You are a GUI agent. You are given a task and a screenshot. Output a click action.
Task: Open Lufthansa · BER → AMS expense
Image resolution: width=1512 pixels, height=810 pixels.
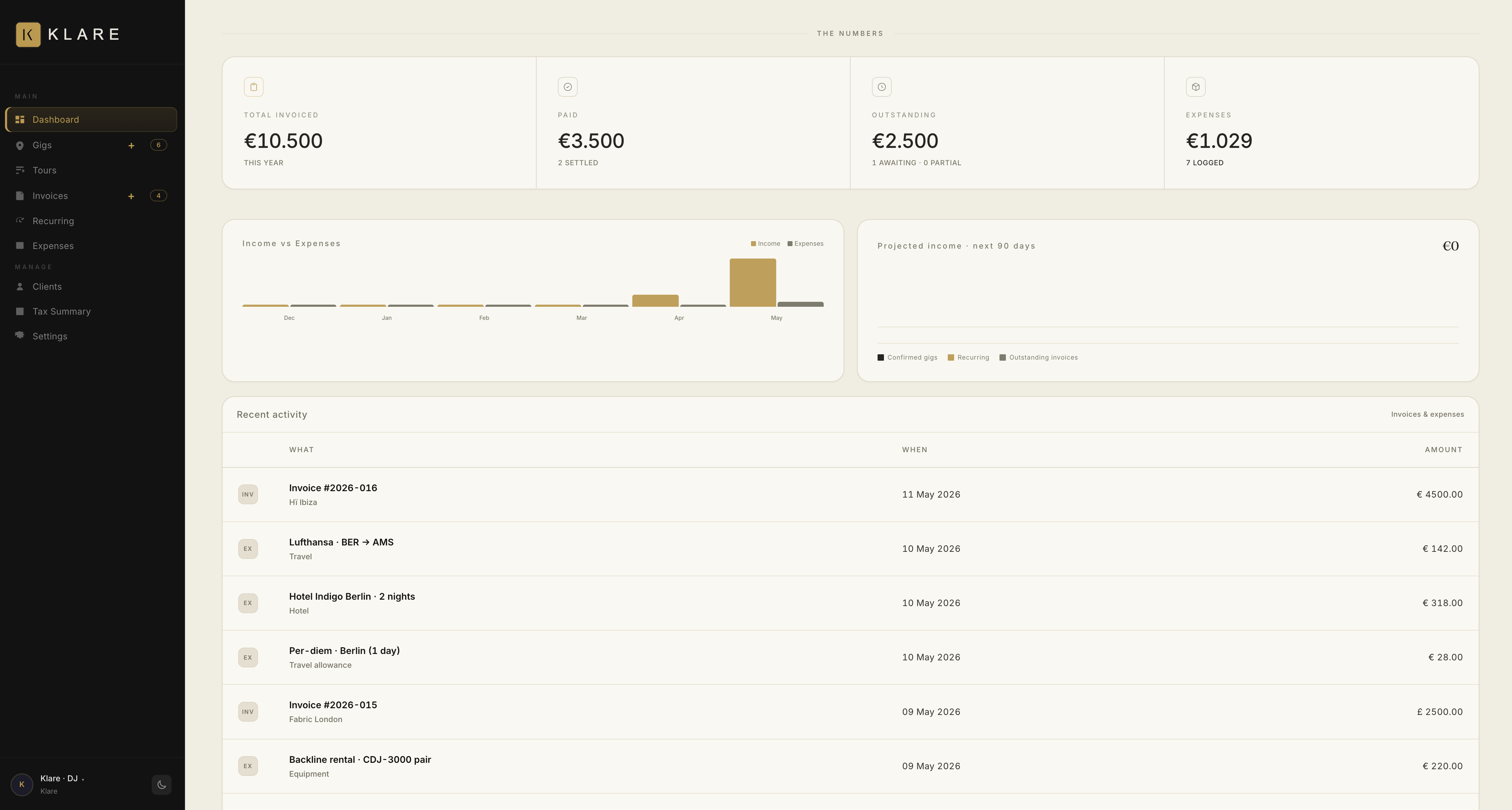(851, 549)
